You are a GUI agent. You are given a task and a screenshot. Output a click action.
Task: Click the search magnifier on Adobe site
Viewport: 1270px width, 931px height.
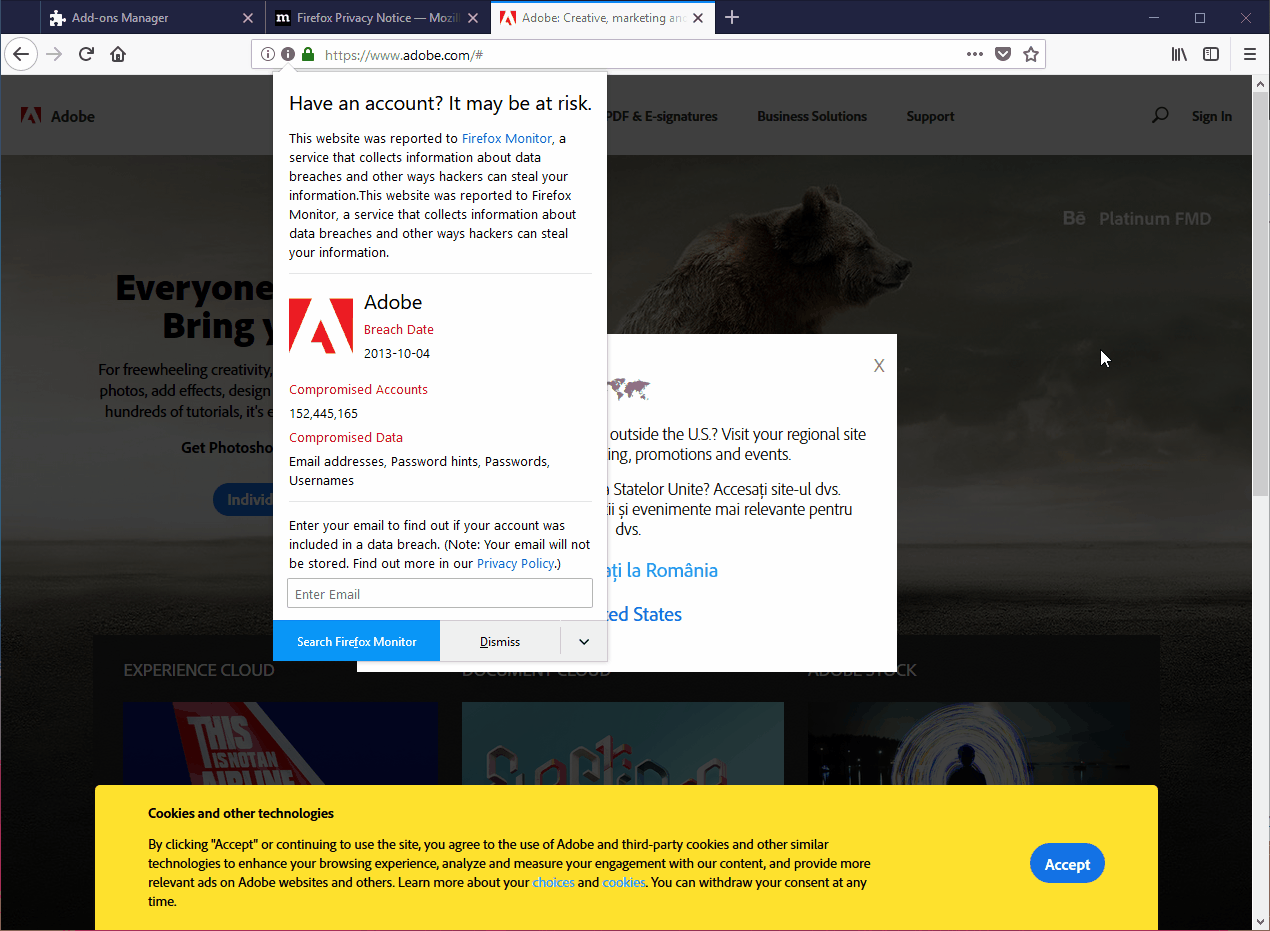(x=1160, y=116)
